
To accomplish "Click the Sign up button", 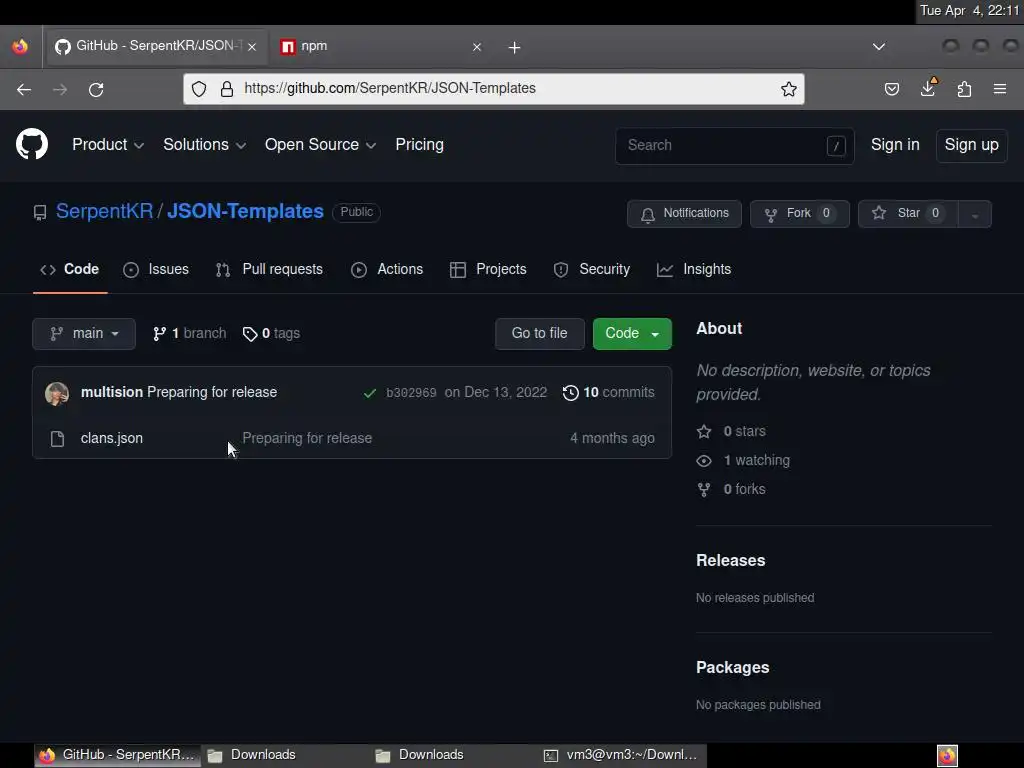I will (971, 144).
